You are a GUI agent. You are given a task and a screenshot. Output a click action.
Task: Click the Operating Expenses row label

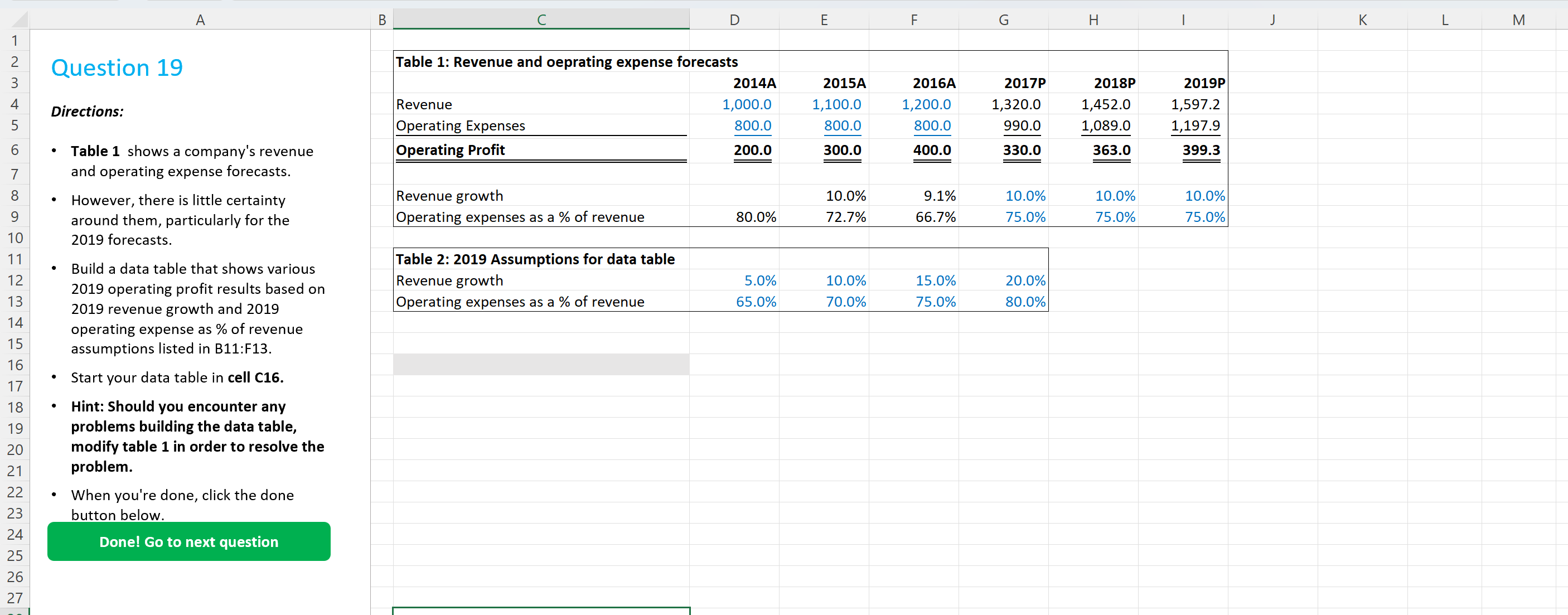(460, 125)
